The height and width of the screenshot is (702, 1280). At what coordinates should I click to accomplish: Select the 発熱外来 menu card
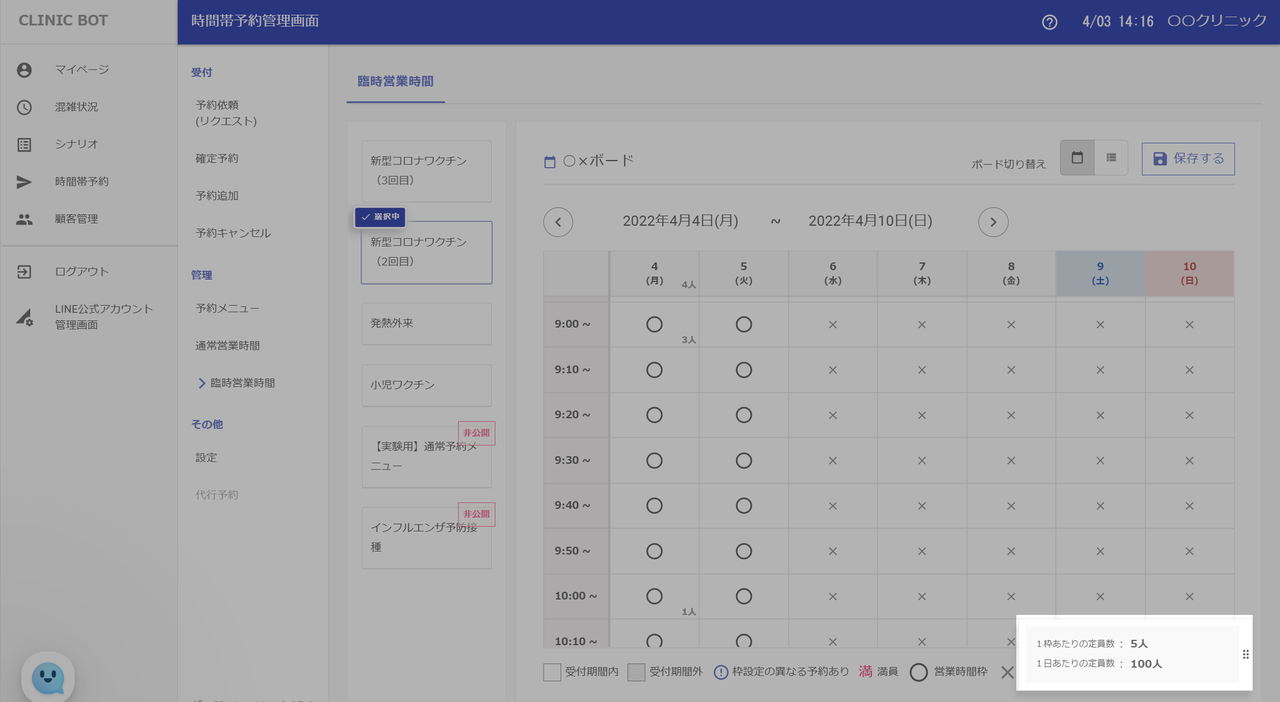click(x=426, y=324)
